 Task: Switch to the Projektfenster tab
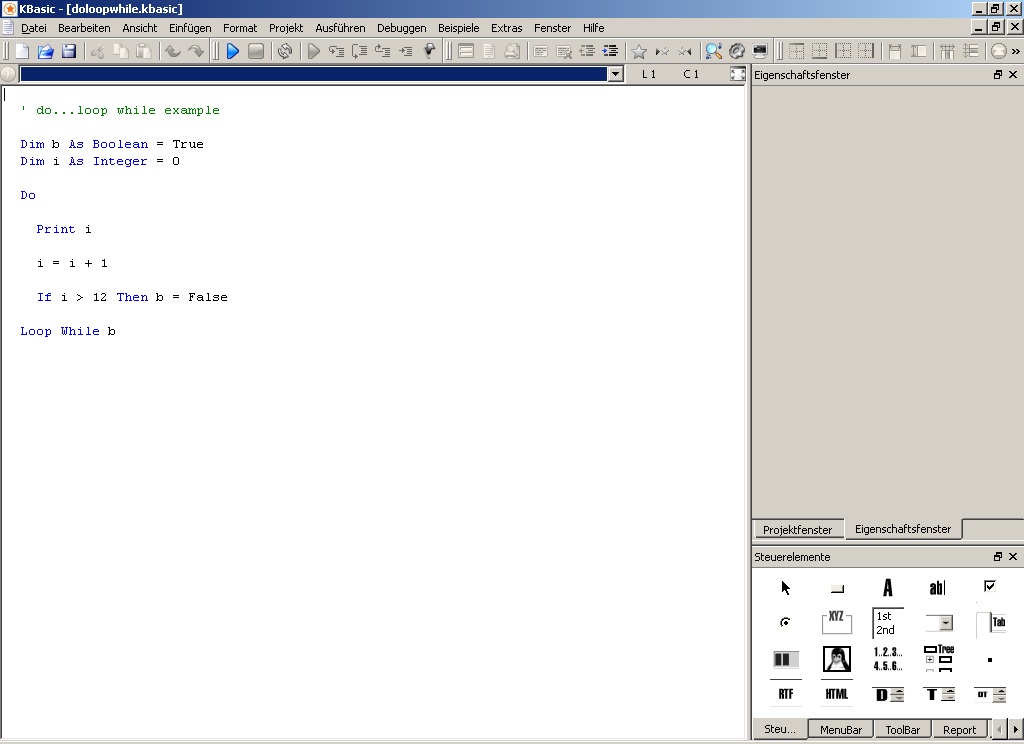tap(797, 530)
